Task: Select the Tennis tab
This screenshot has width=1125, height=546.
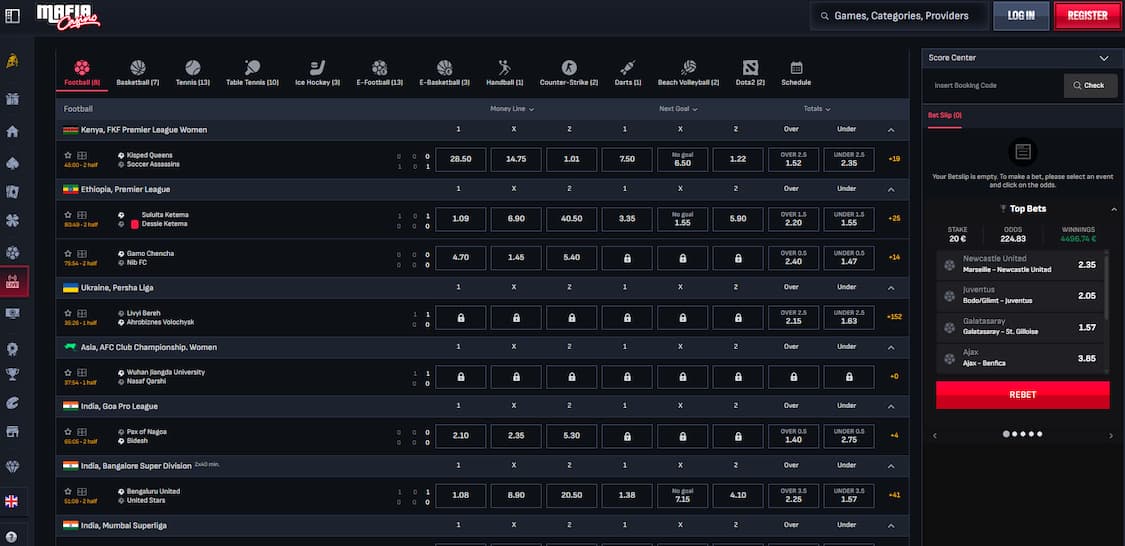Action: (192, 73)
